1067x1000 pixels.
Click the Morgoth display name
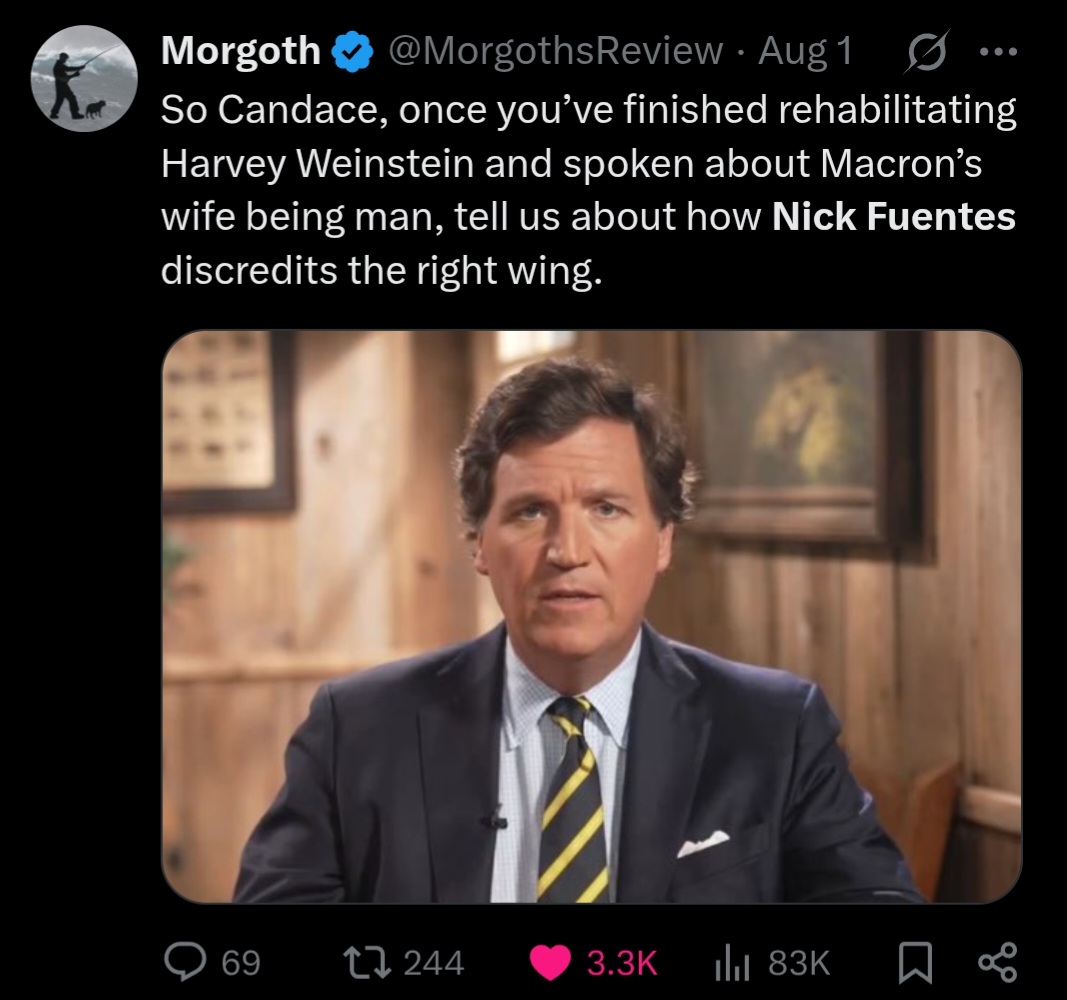pos(241,51)
